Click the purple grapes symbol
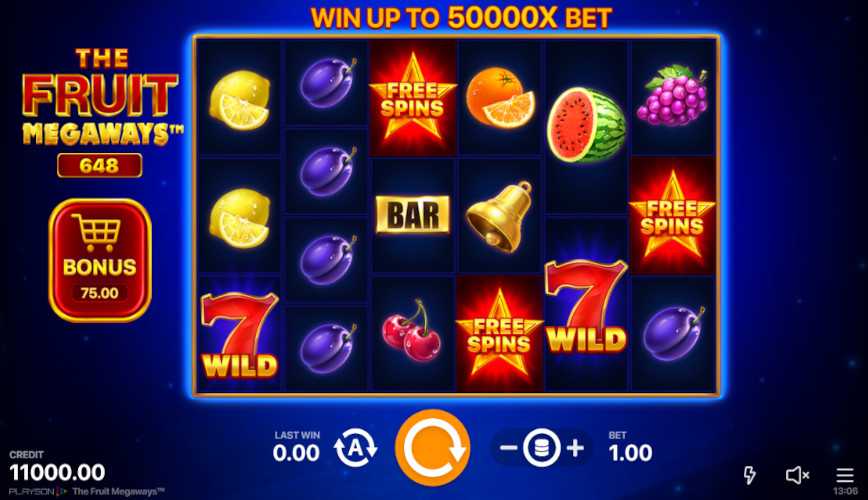 [x=673, y=95]
